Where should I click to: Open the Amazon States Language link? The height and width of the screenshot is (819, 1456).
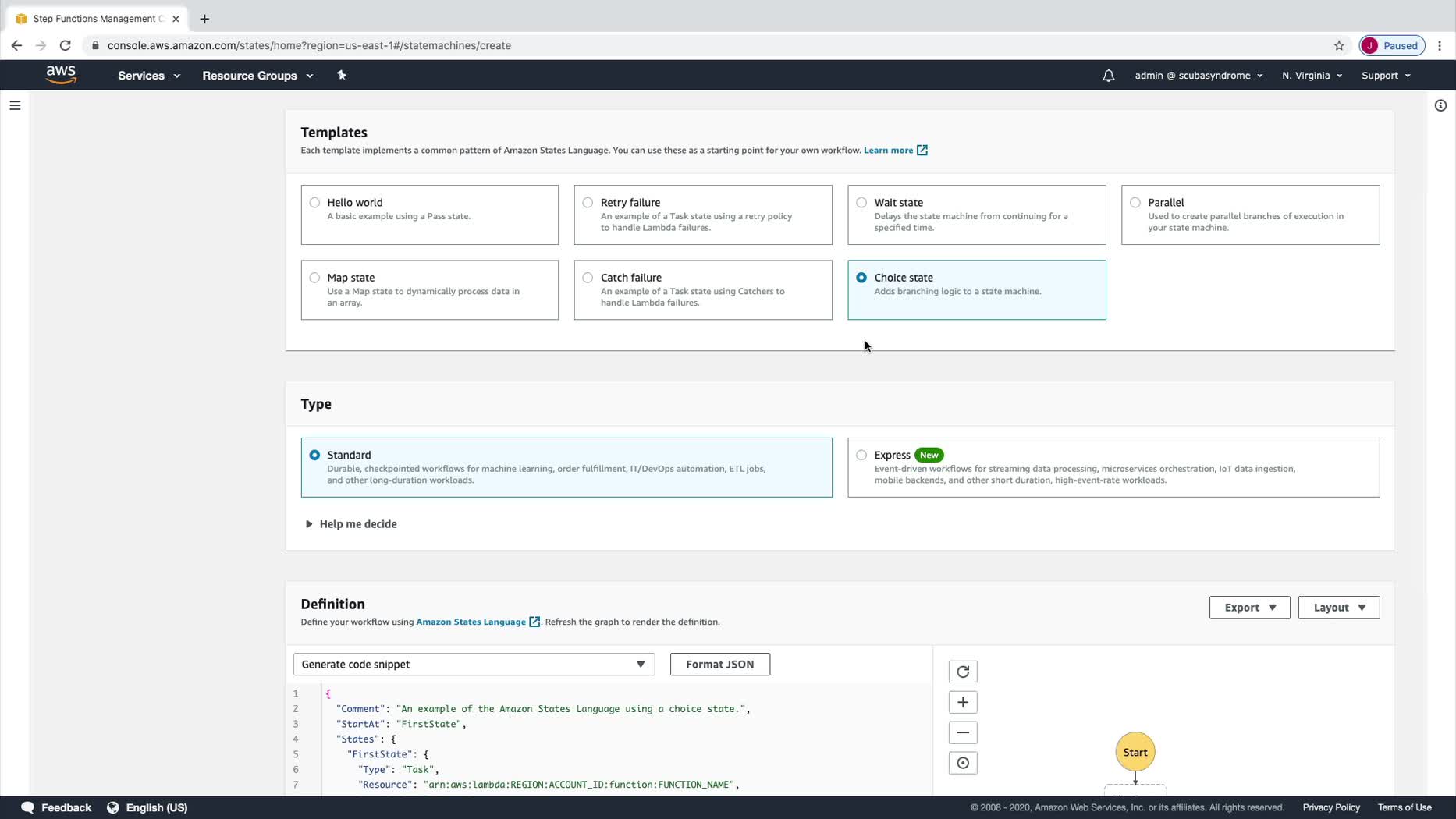click(471, 622)
